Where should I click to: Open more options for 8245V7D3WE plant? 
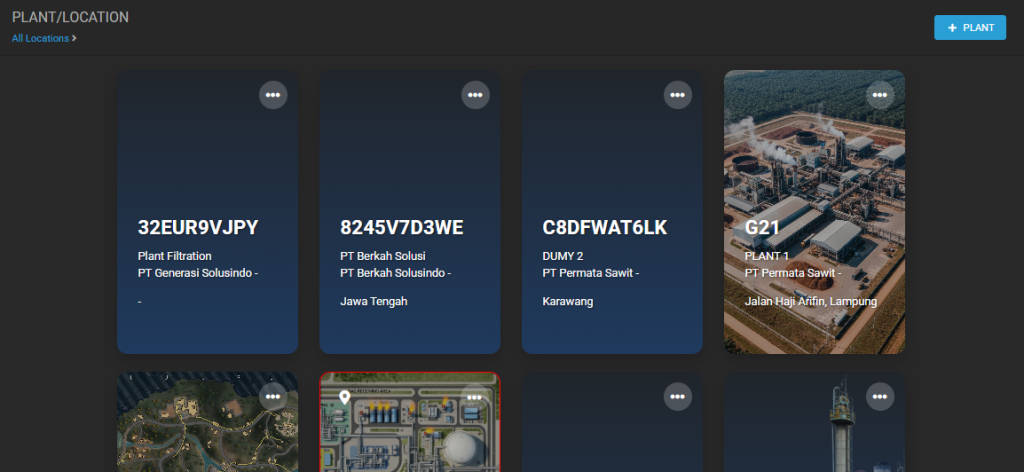pyautogui.click(x=475, y=95)
